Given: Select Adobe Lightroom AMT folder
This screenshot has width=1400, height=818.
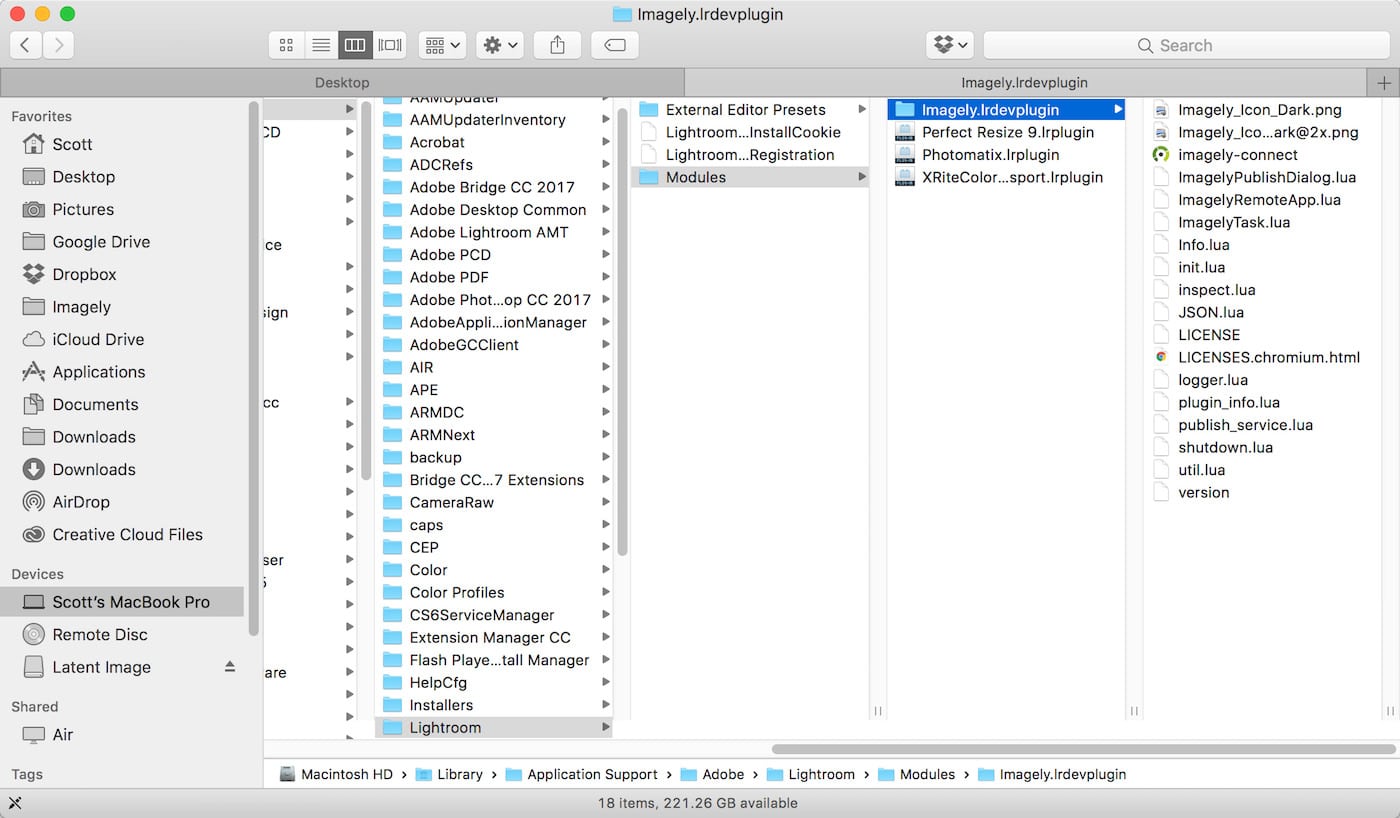Looking at the screenshot, I should pyautogui.click(x=476, y=232).
